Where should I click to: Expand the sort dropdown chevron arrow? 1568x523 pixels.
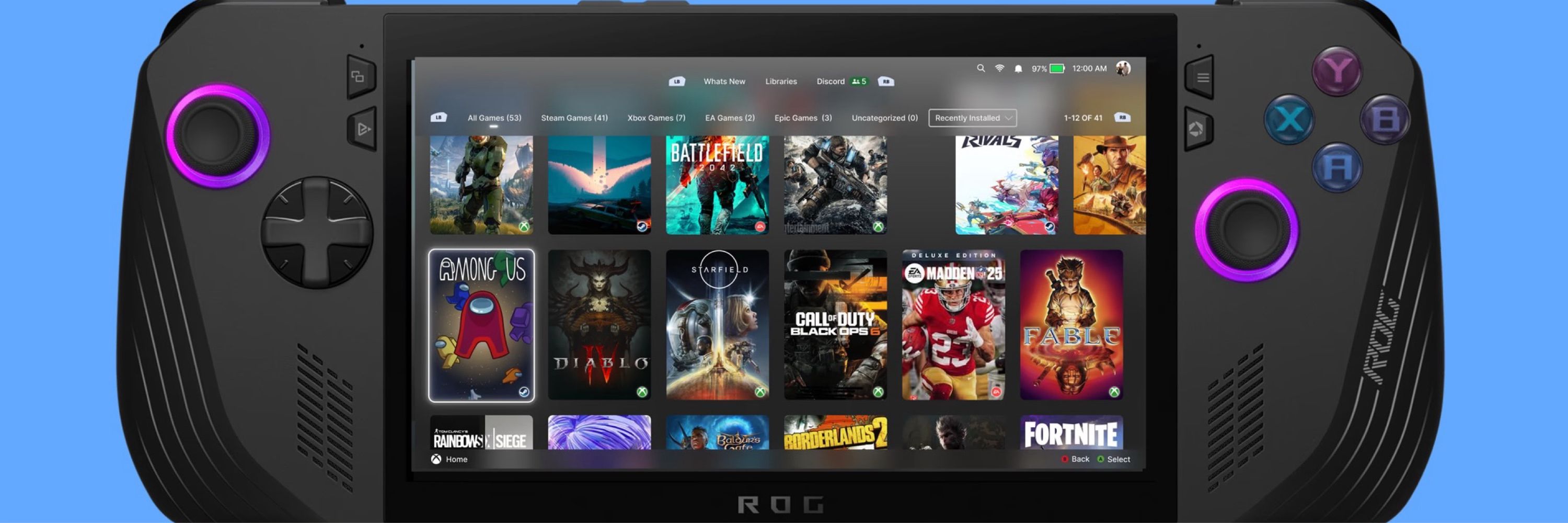coord(1008,118)
